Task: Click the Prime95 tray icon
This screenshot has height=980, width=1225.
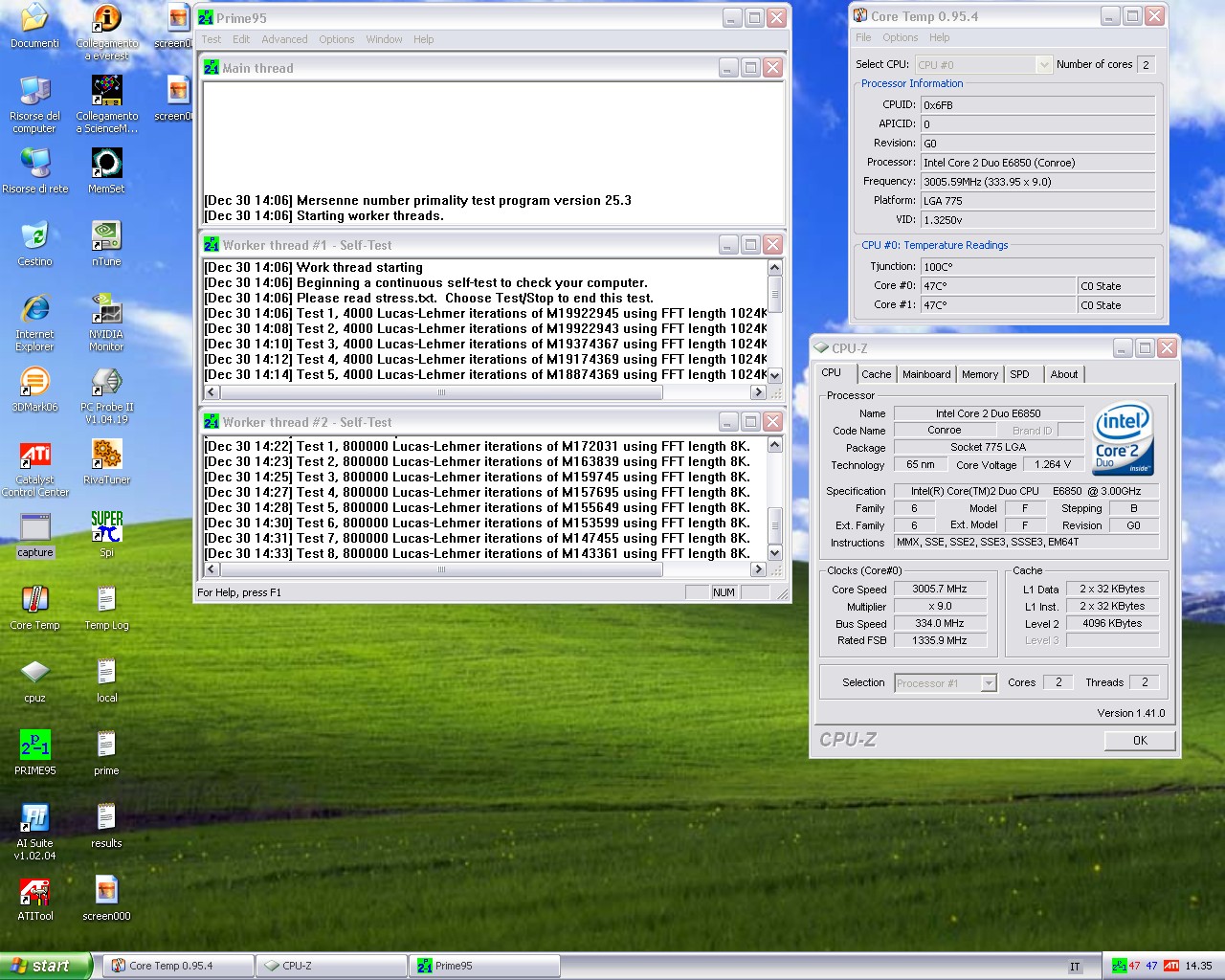Action: pyautogui.click(x=1118, y=966)
